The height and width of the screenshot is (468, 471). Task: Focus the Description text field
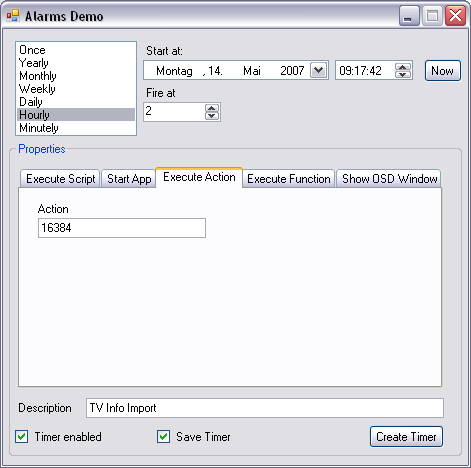[265, 408]
